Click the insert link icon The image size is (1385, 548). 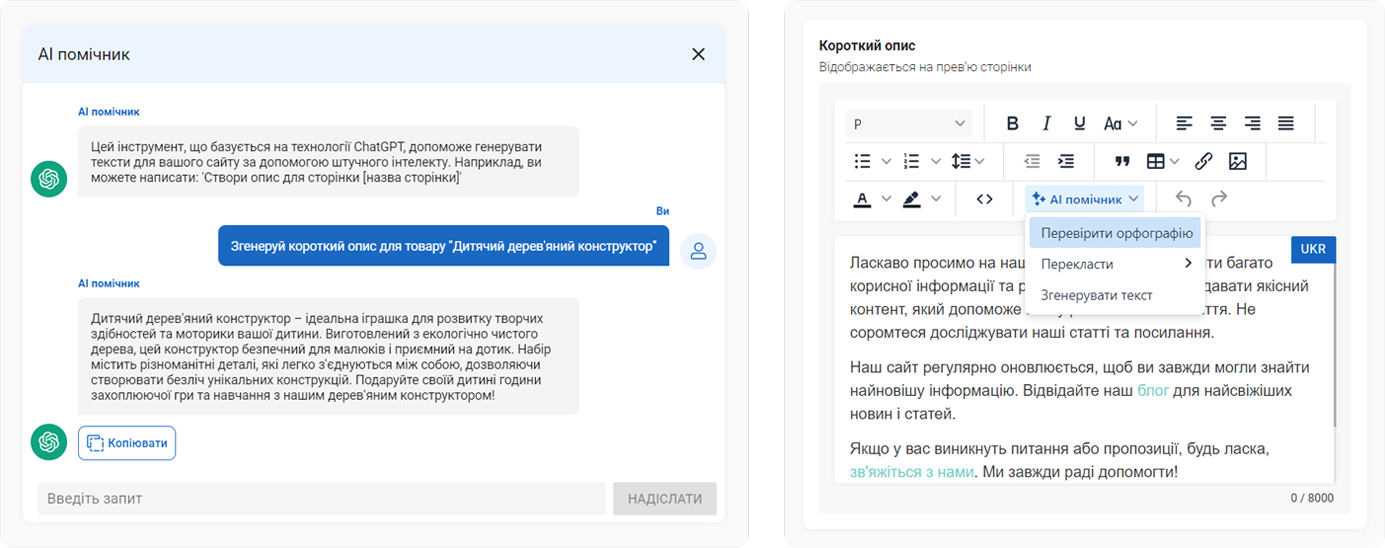(x=1204, y=161)
